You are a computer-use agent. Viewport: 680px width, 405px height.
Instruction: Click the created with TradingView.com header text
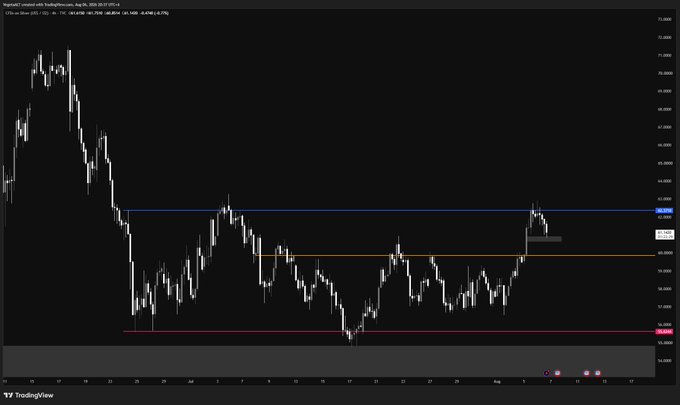(x=62, y=4)
